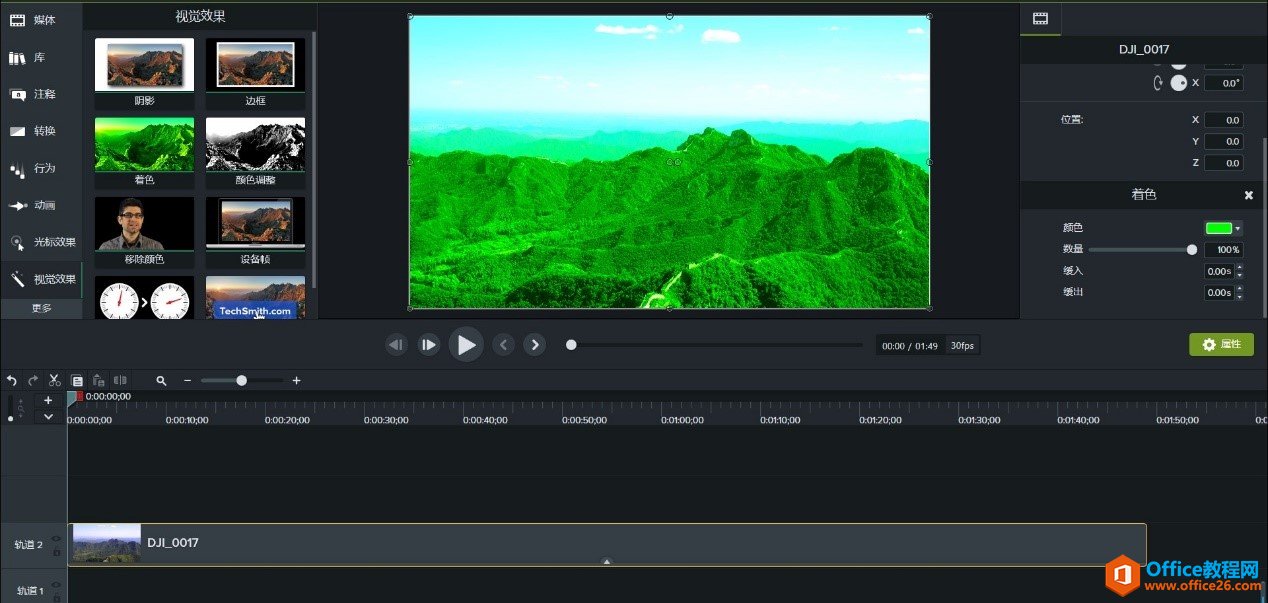Open the 颜色 color dropdown arrow
Screen dimensions: 1268x603
pos(1238,229)
